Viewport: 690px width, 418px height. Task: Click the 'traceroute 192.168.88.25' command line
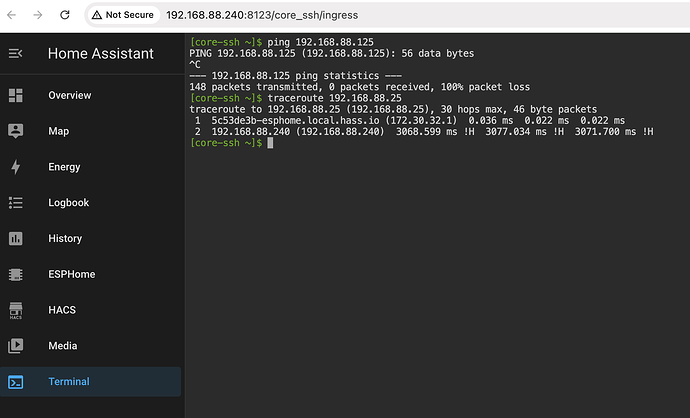(x=295, y=98)
